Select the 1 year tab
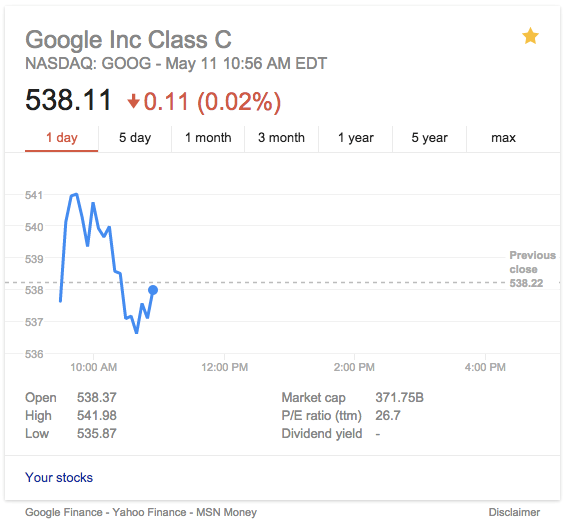566x524 pixels. [356, 138]
